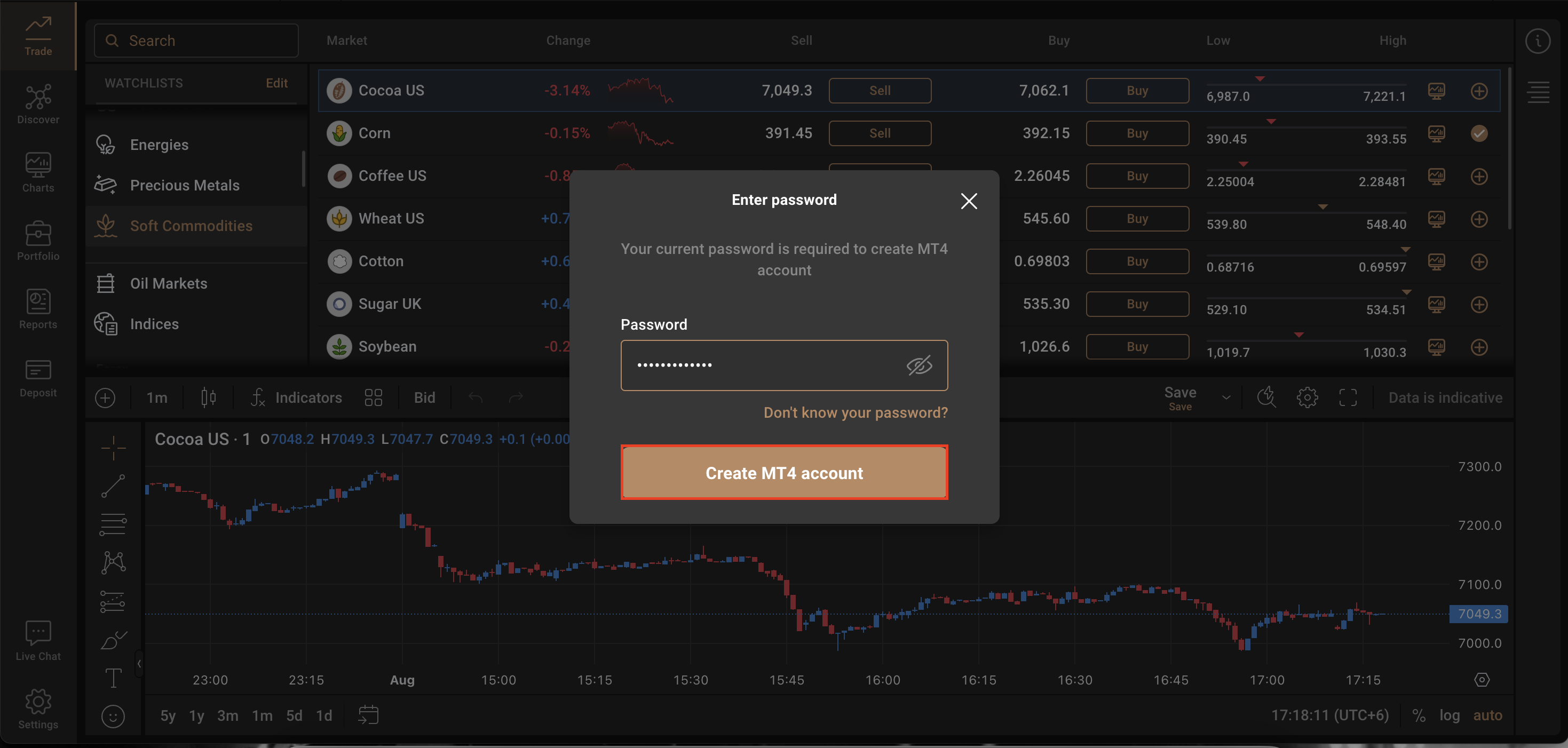Select the Precious Metals category
Screen dimensions: 1568x748
(185, 185)
